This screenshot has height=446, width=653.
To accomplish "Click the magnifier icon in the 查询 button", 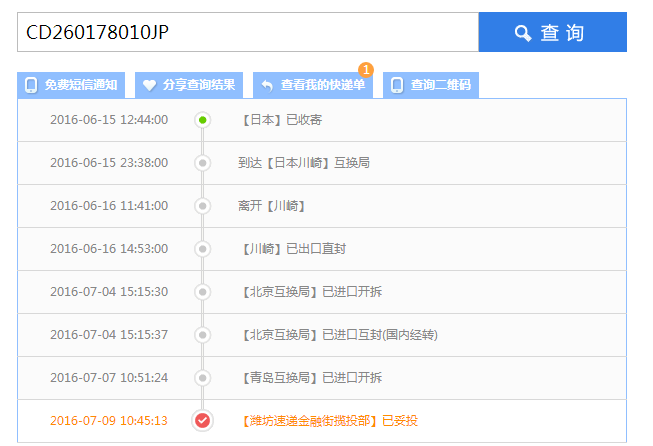I will tap(523, 33).
